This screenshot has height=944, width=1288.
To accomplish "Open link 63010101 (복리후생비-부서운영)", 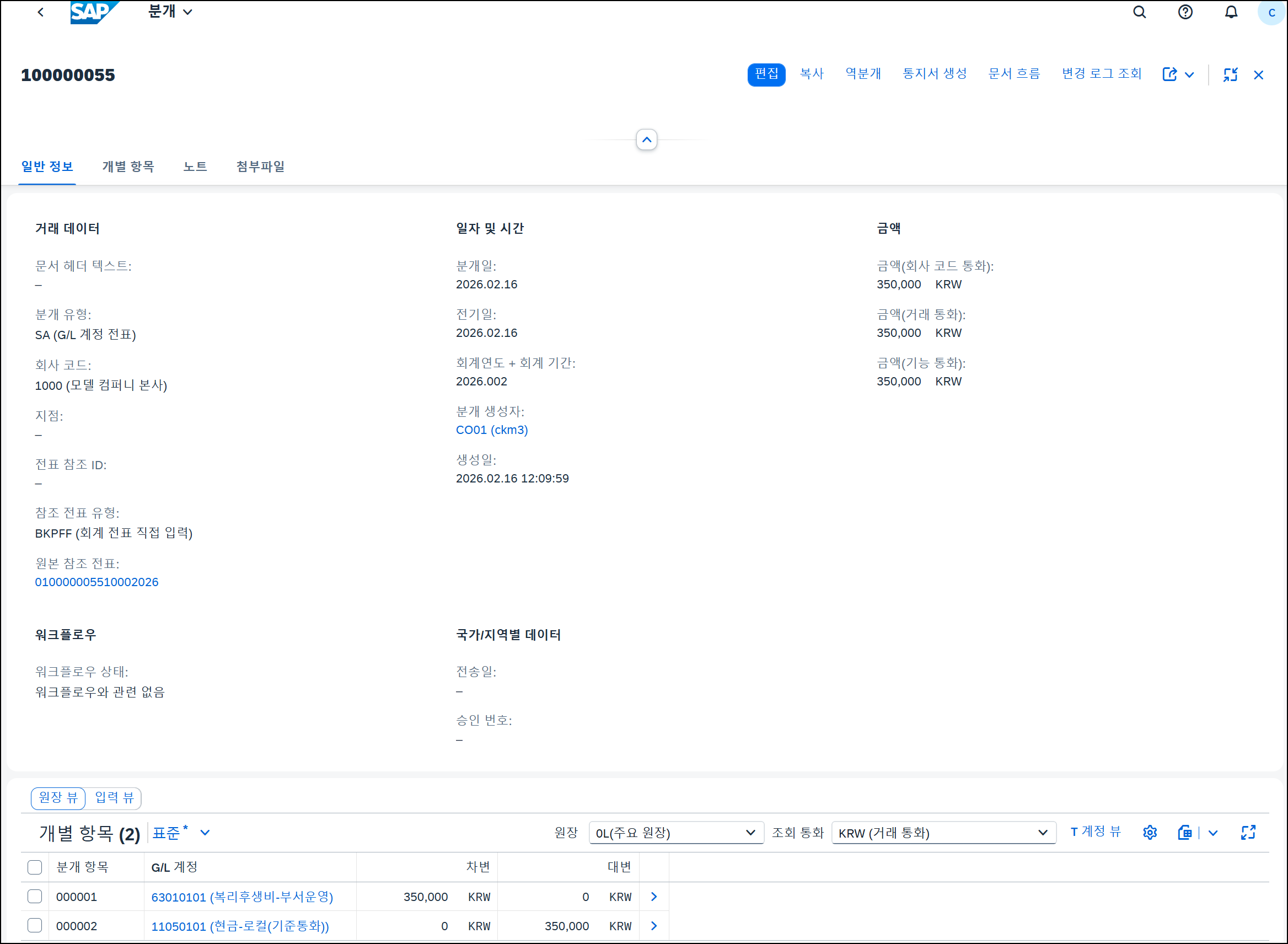I will (241, 897).
